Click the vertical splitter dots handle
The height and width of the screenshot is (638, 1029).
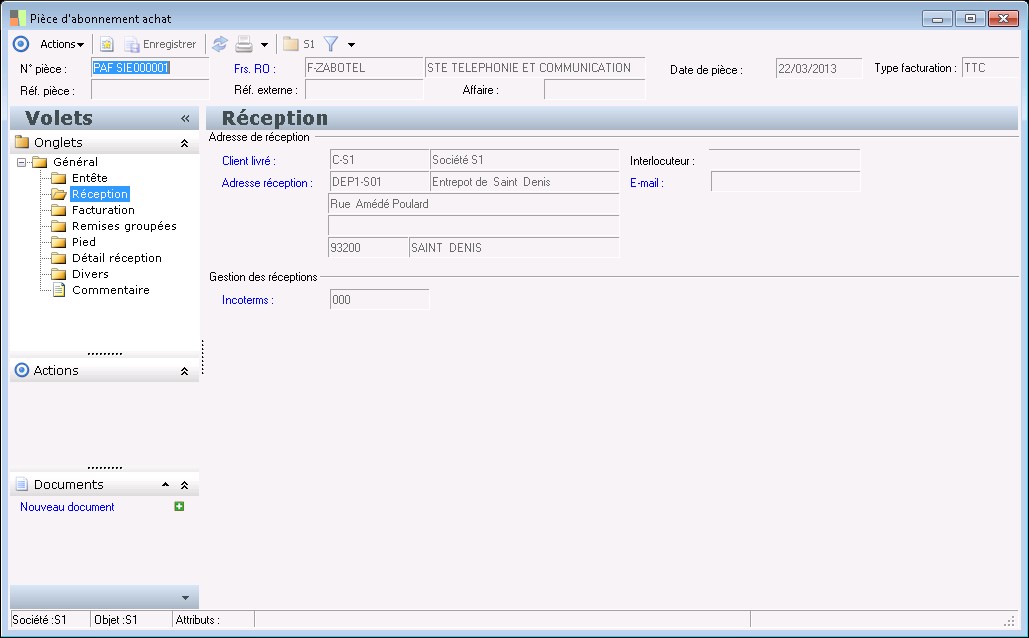203,357
